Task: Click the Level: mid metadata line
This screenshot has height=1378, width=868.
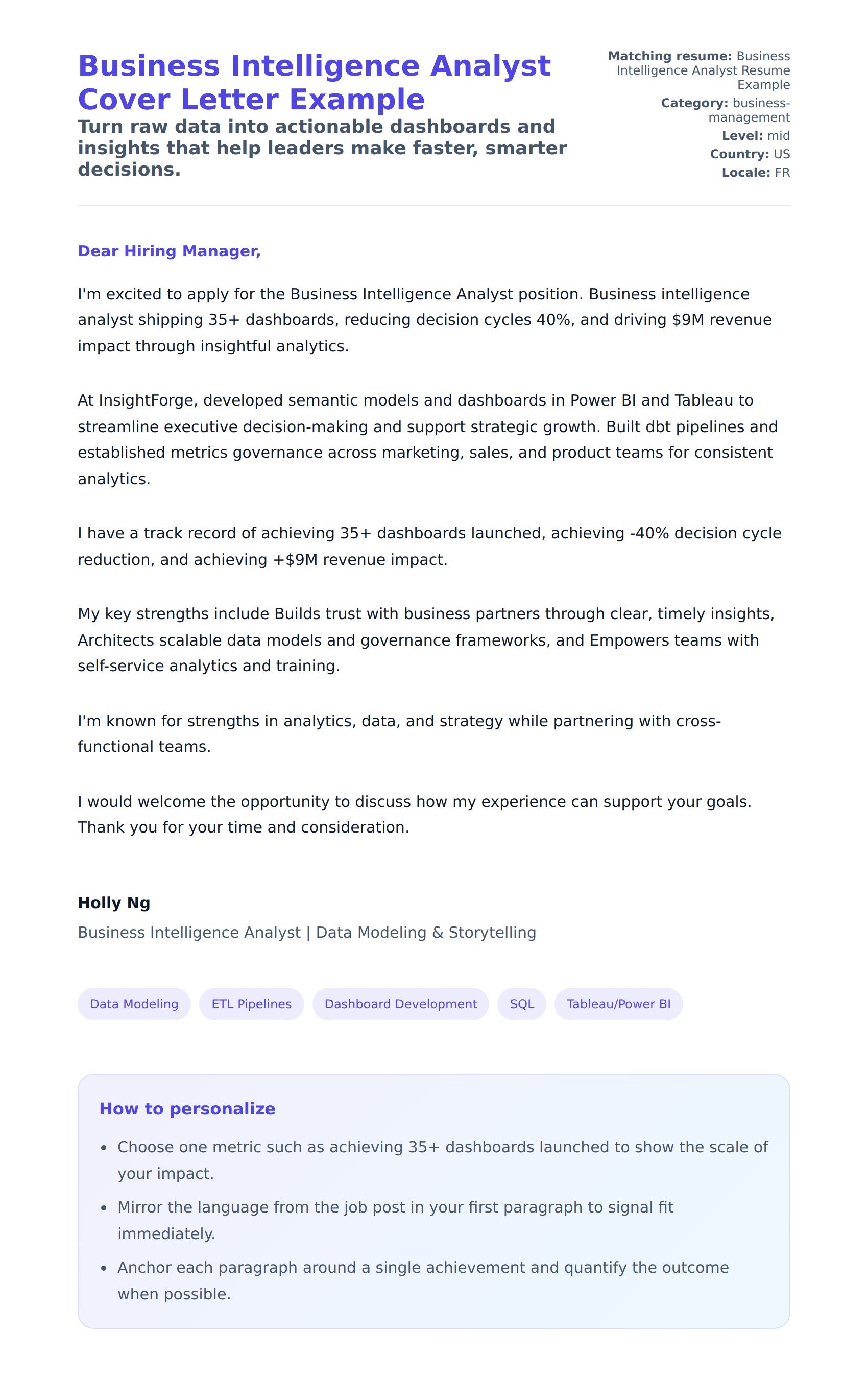Action: 755,136
